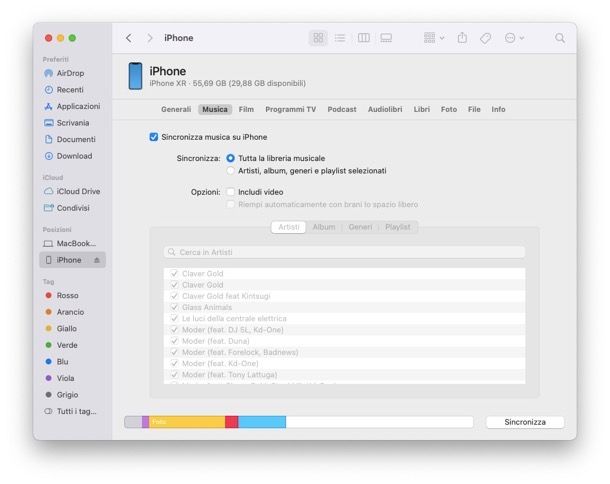Viewport: 610px width, 484px height.
Task: Eject the iPhone with the eject icon
Action: (x=97, y=260)
